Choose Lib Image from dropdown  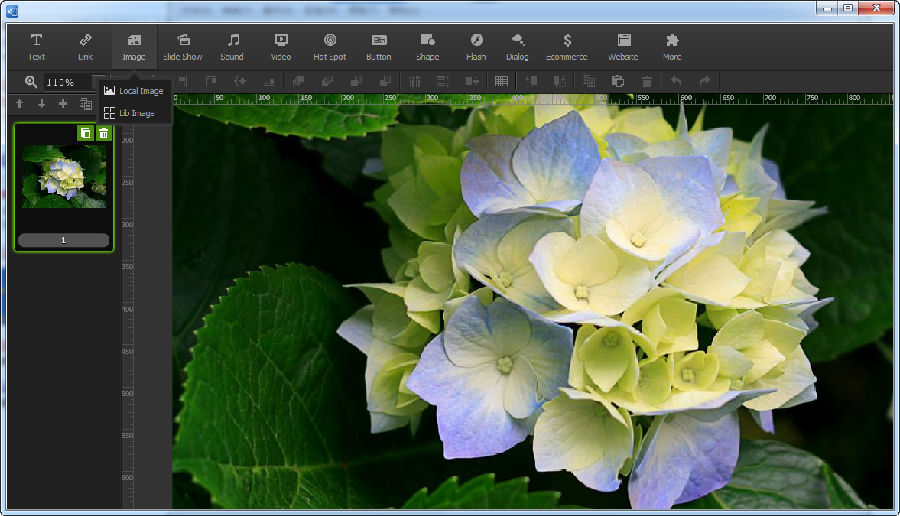coord(133,113)
